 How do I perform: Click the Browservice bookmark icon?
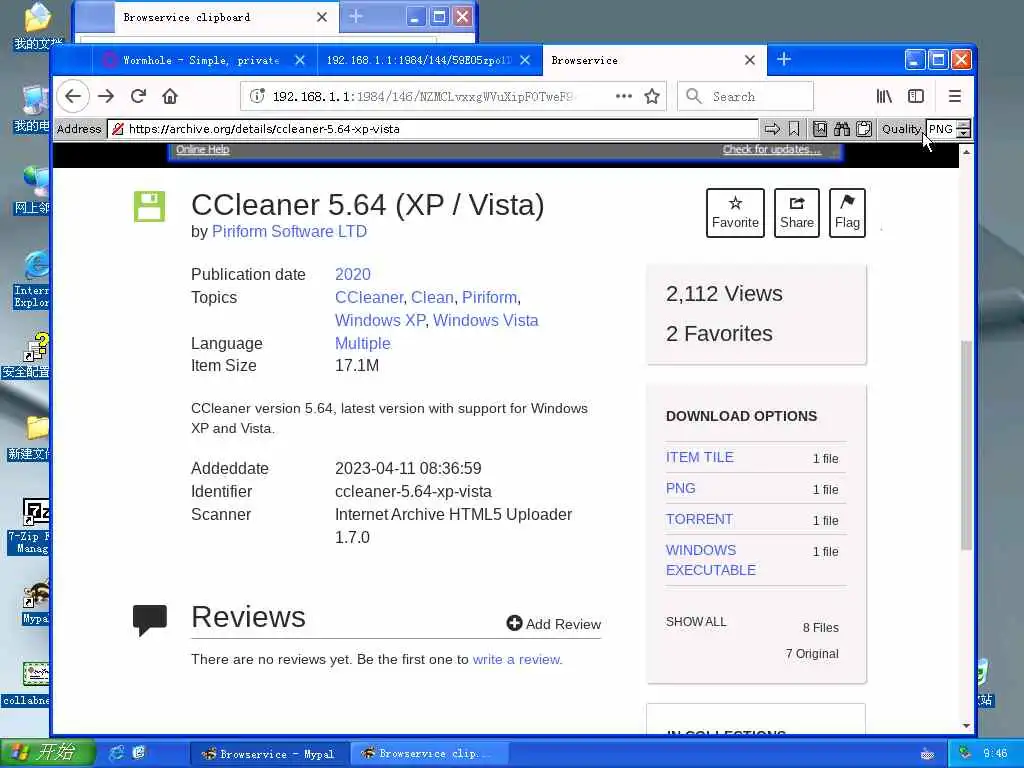click(793, 129)
